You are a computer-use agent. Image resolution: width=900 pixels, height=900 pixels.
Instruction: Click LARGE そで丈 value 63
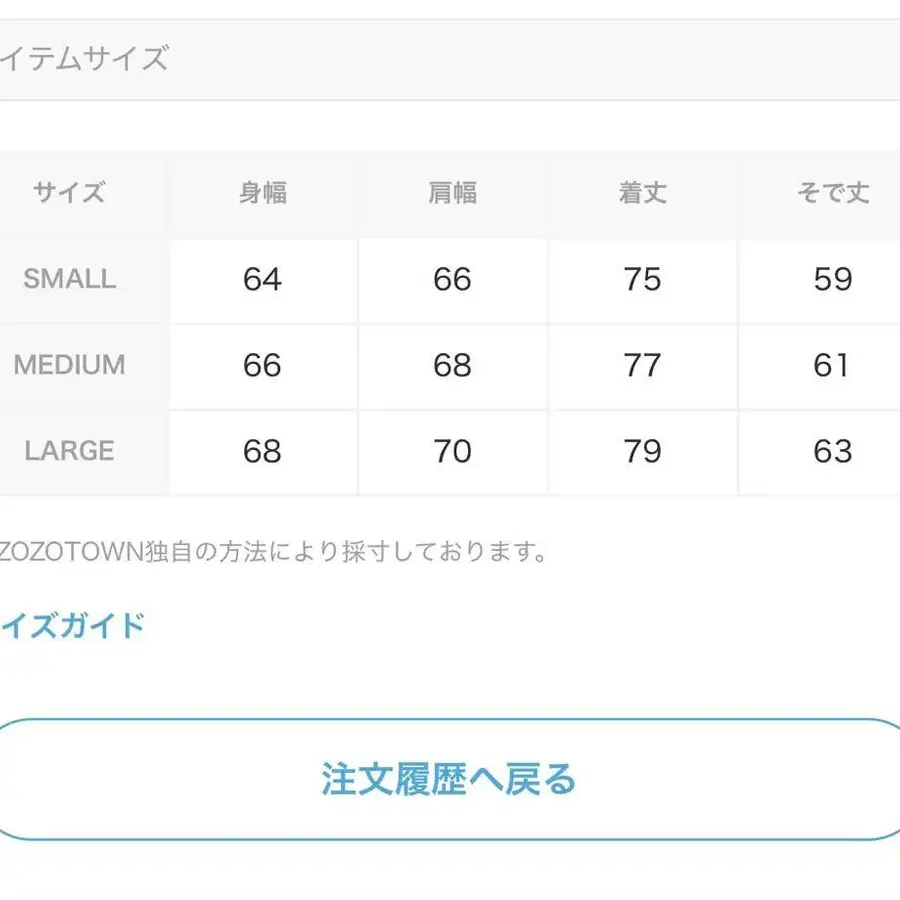coord(832,451)
